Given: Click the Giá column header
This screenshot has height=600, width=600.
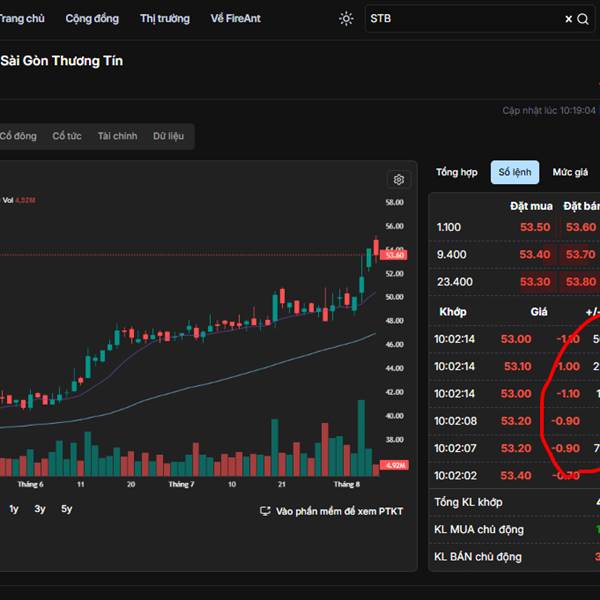Looking at the screenshot, I should click(539, 312).
